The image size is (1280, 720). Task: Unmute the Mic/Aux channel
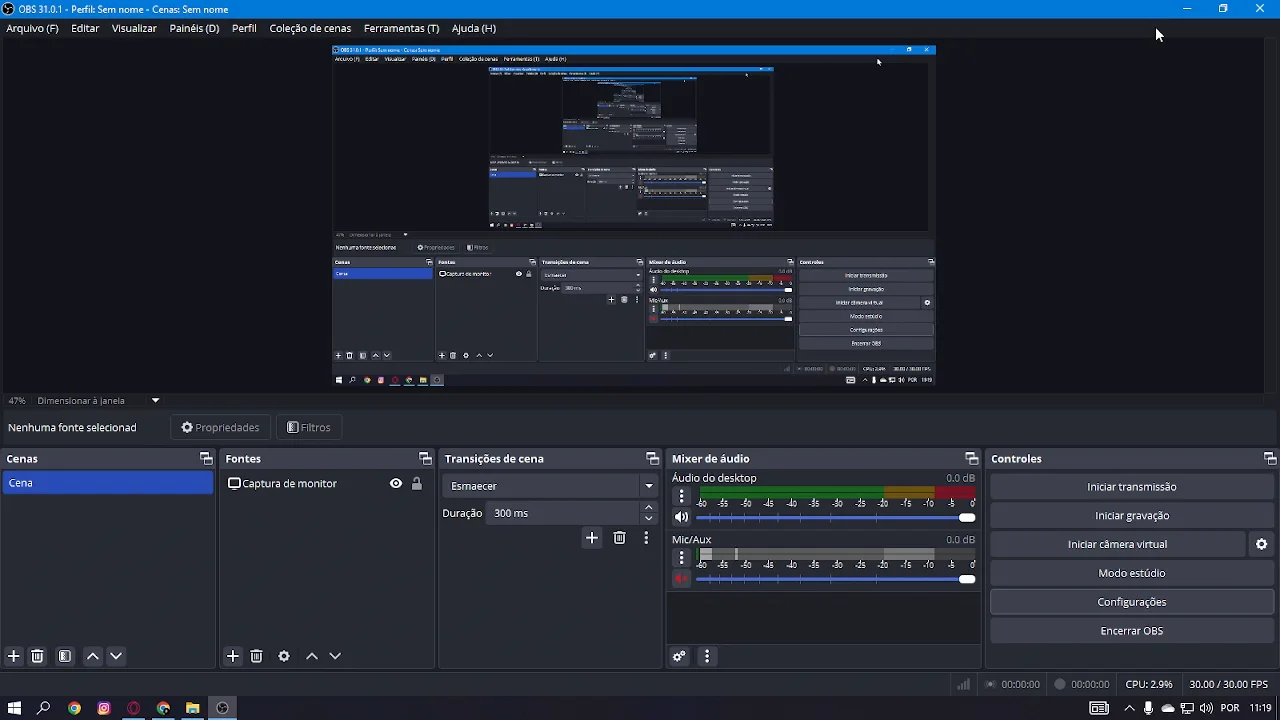point(682,578)
